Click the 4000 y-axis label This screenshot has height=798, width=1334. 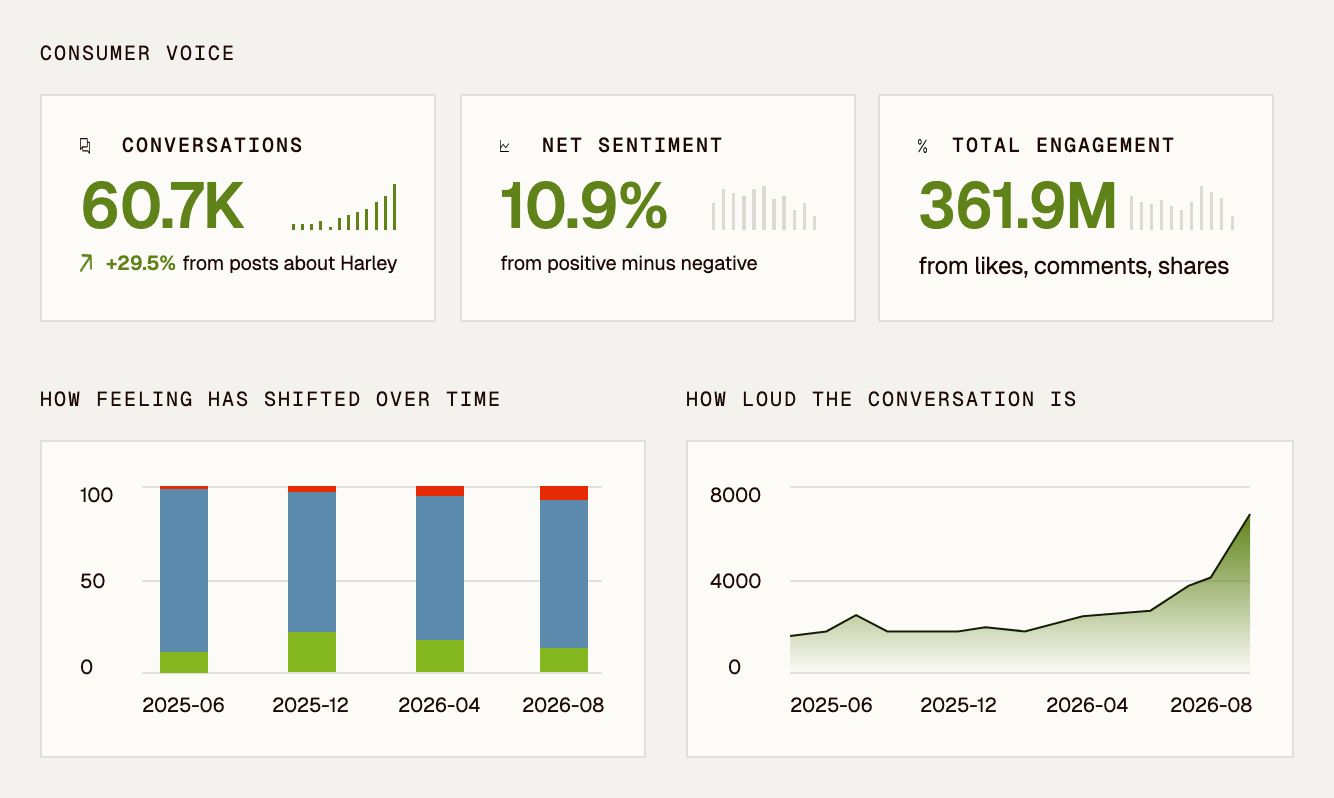(735, 581)
